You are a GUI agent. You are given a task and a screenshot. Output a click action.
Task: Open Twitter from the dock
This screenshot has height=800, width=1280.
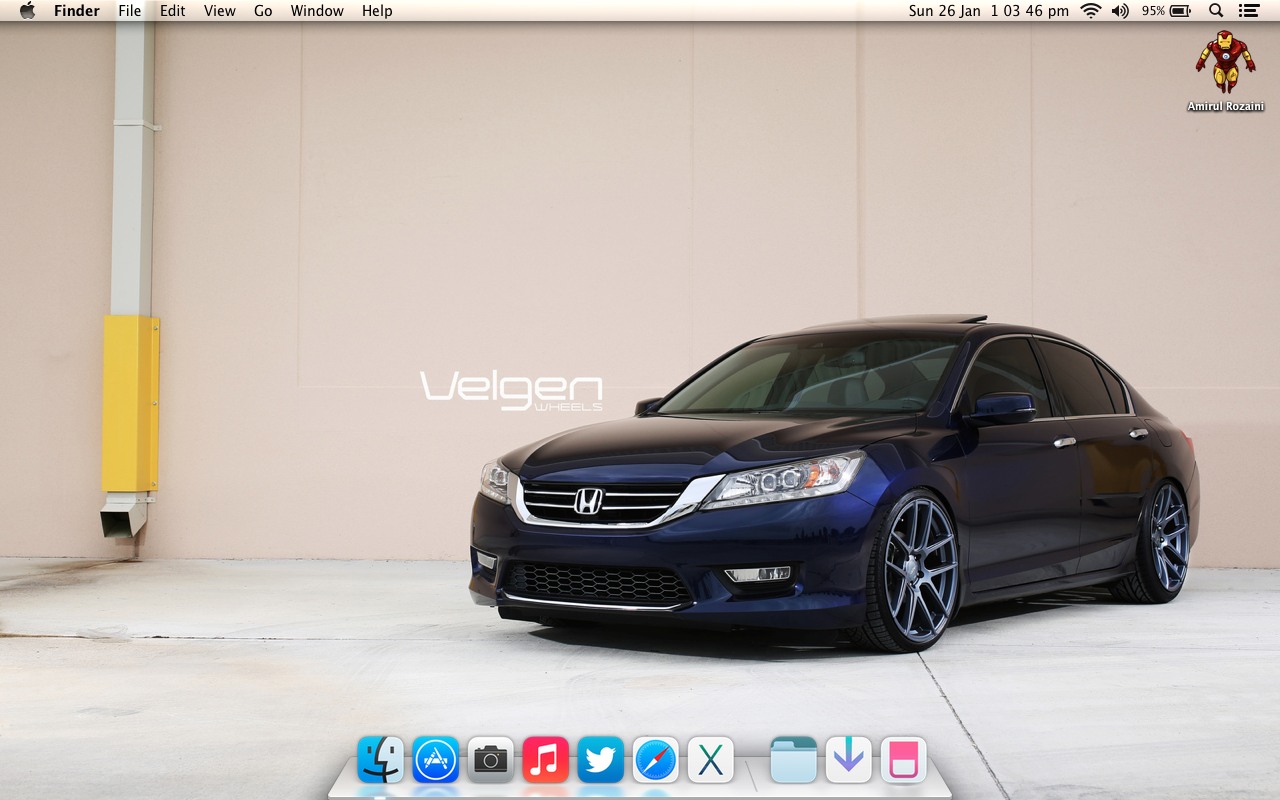click(601, 760)
